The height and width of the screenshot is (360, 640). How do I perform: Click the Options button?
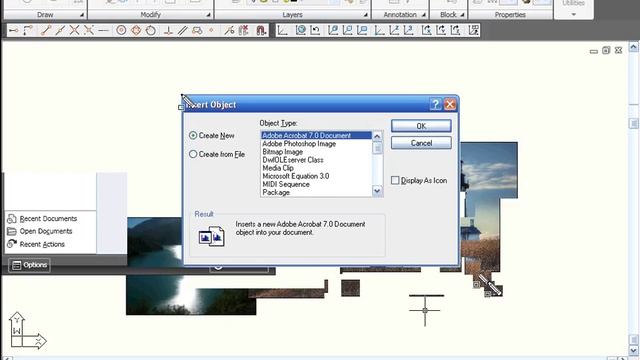(29, 265)
